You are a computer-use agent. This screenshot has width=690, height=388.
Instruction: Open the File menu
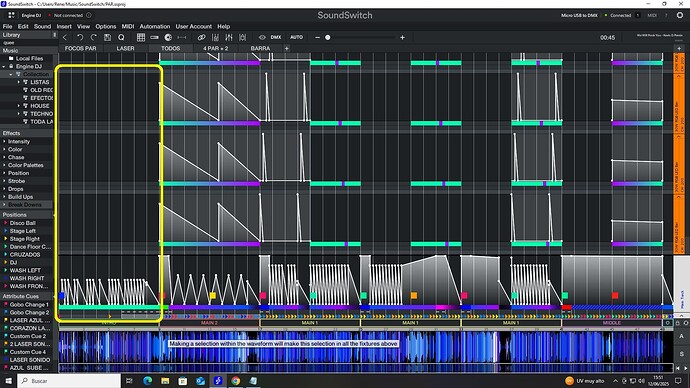(7, 26)
